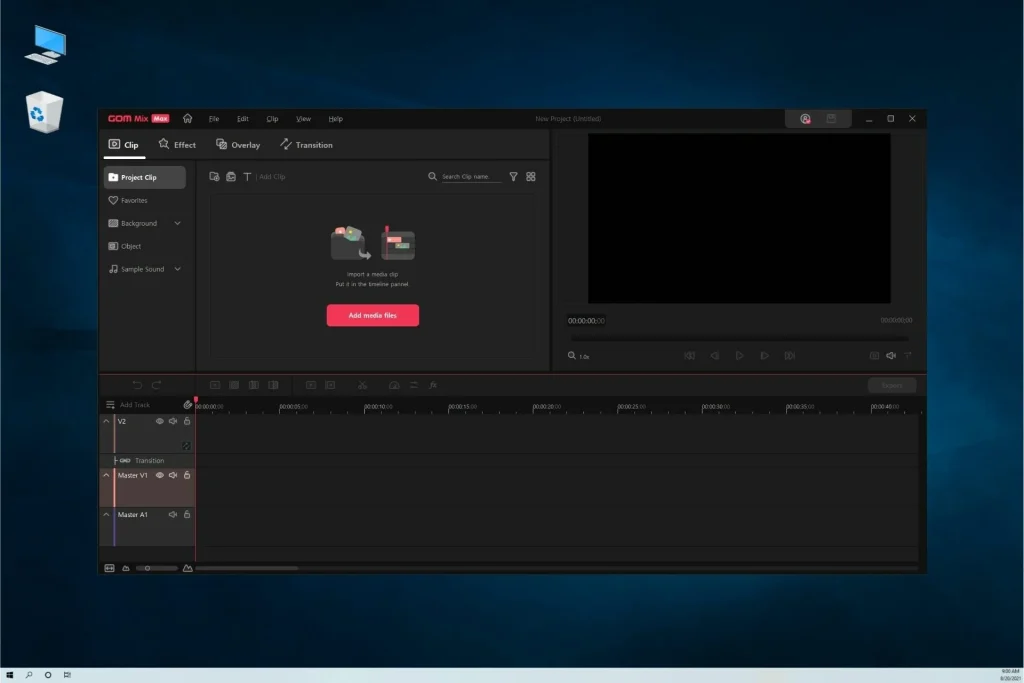The image size is (1024, 683).
Task: Switch to the Transition tab
Action: 307,144
